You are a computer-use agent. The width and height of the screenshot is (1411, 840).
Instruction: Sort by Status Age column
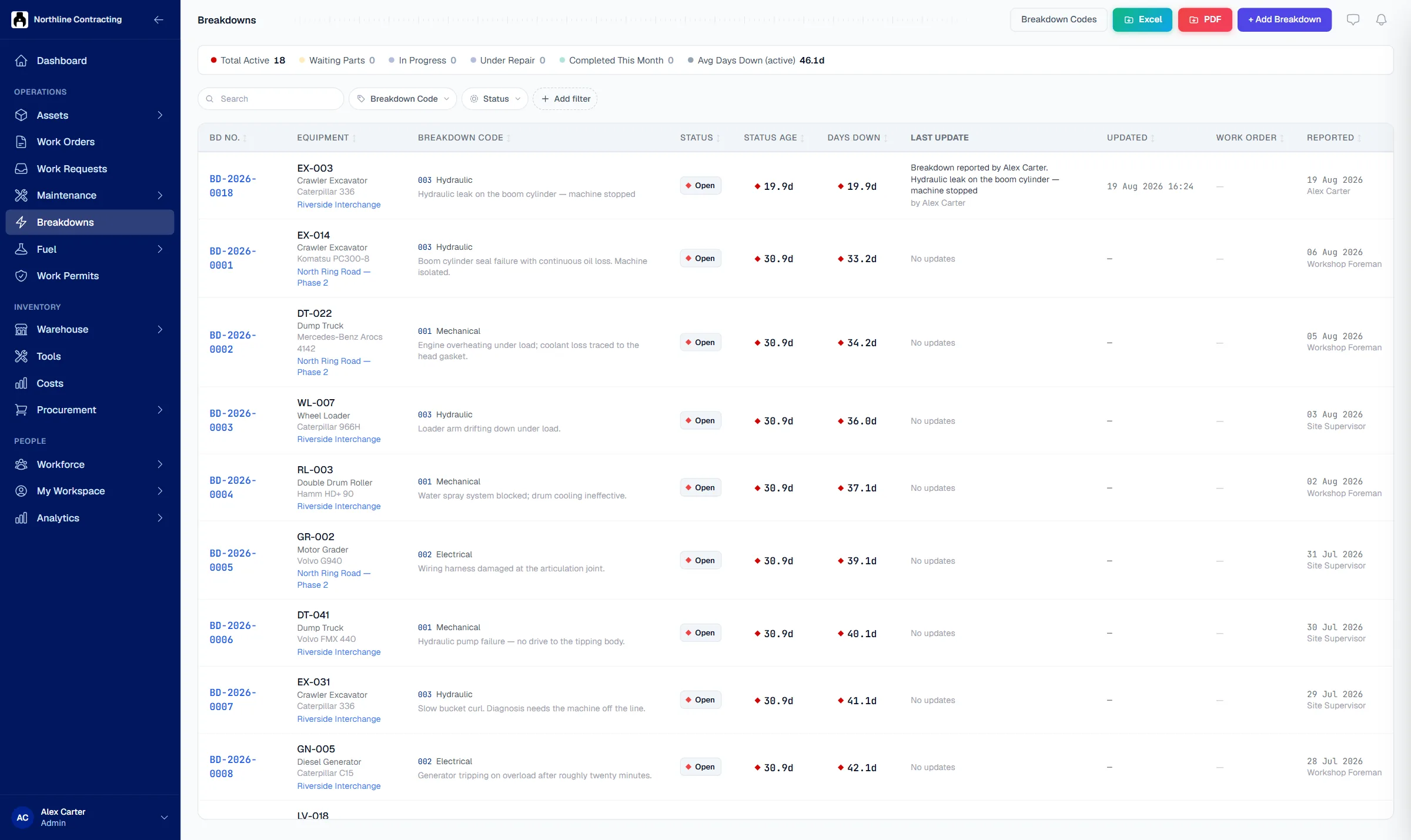pos(774,138)
